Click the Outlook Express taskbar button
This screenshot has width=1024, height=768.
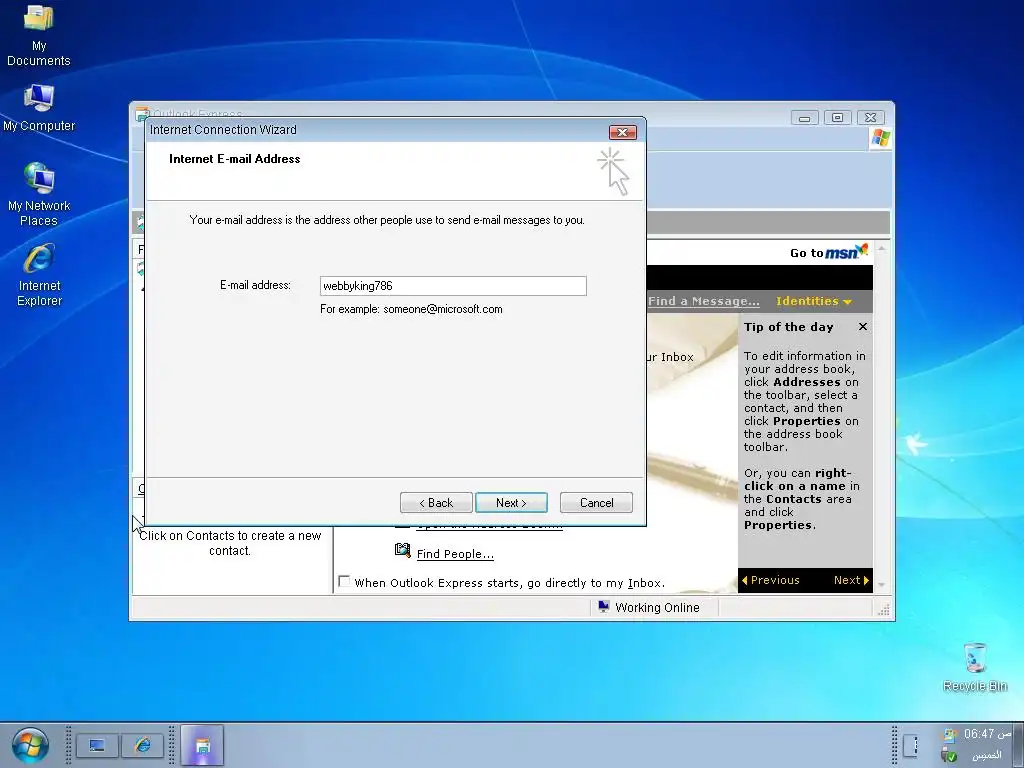click(202, 745)
